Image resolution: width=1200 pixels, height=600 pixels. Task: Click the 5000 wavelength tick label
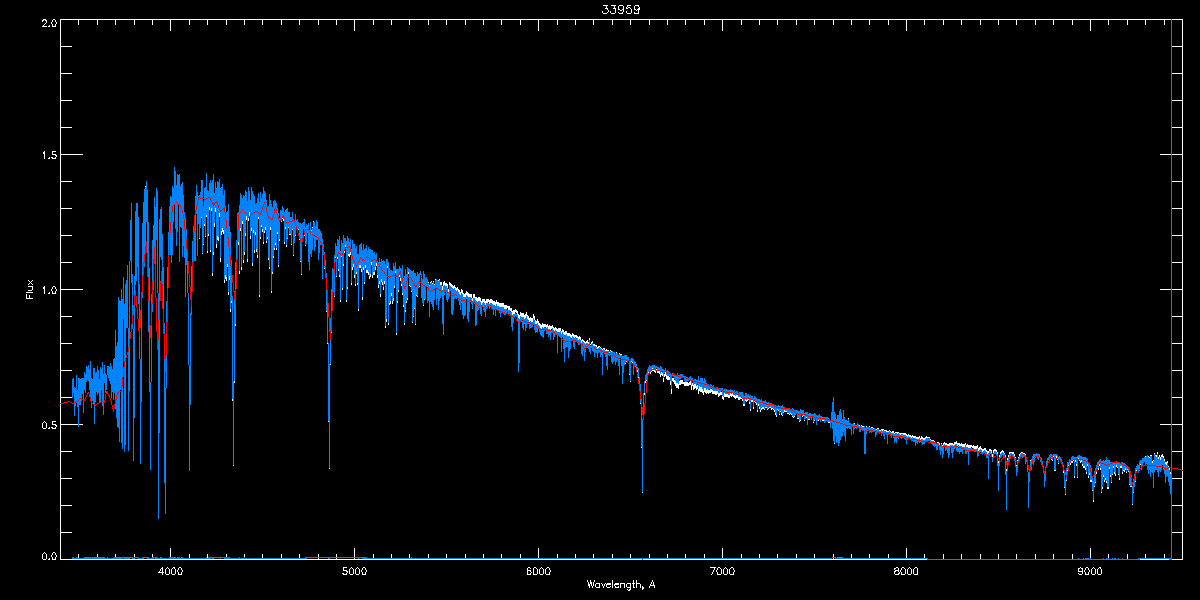pyautogui.click(x=355, y=571)
